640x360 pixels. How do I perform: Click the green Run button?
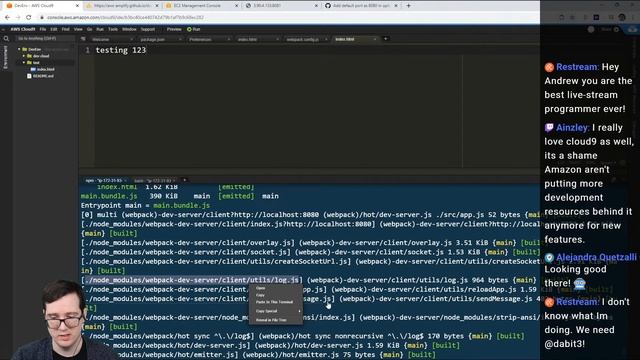(194, 29)
